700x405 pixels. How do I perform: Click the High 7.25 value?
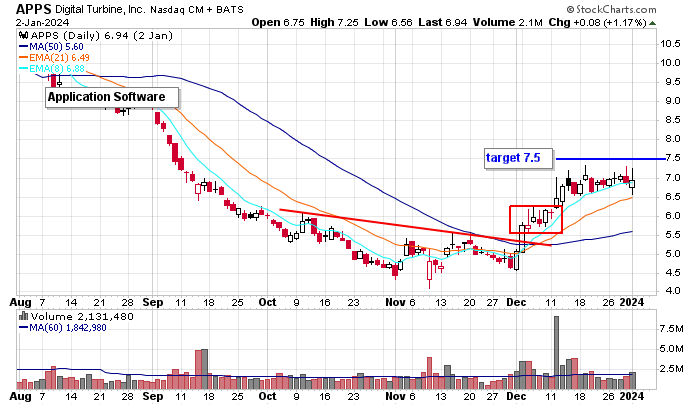coord(334,22)
